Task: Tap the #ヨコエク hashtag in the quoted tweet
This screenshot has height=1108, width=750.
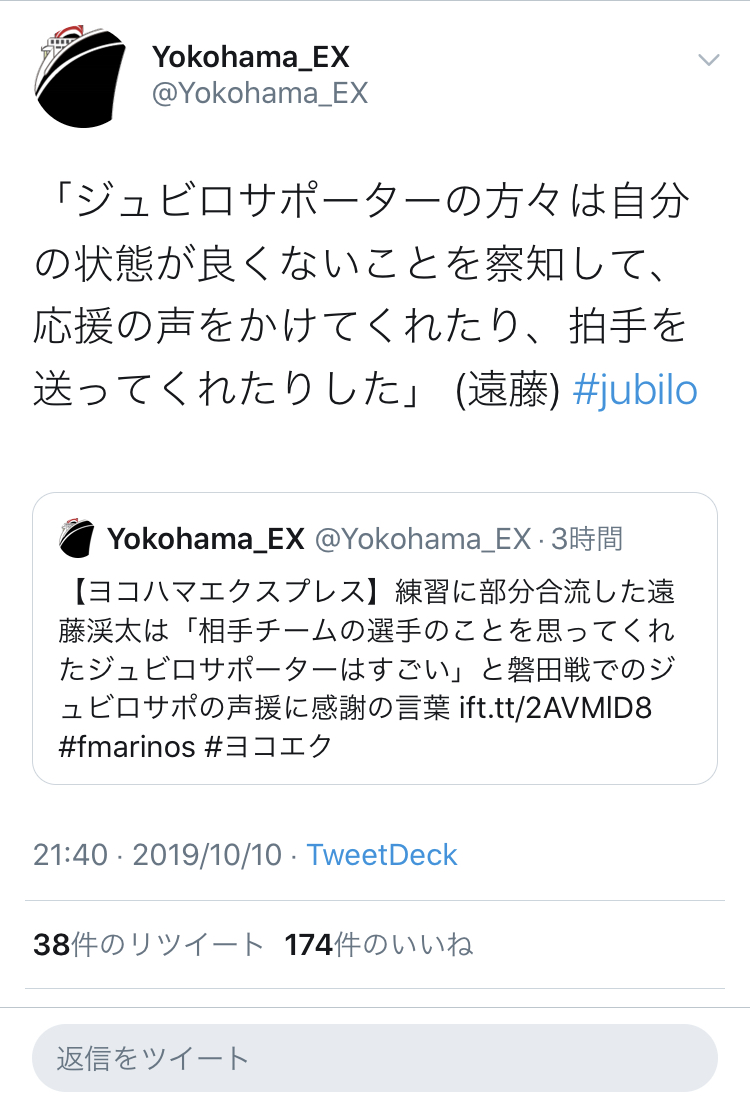Action: coord(269,746)
